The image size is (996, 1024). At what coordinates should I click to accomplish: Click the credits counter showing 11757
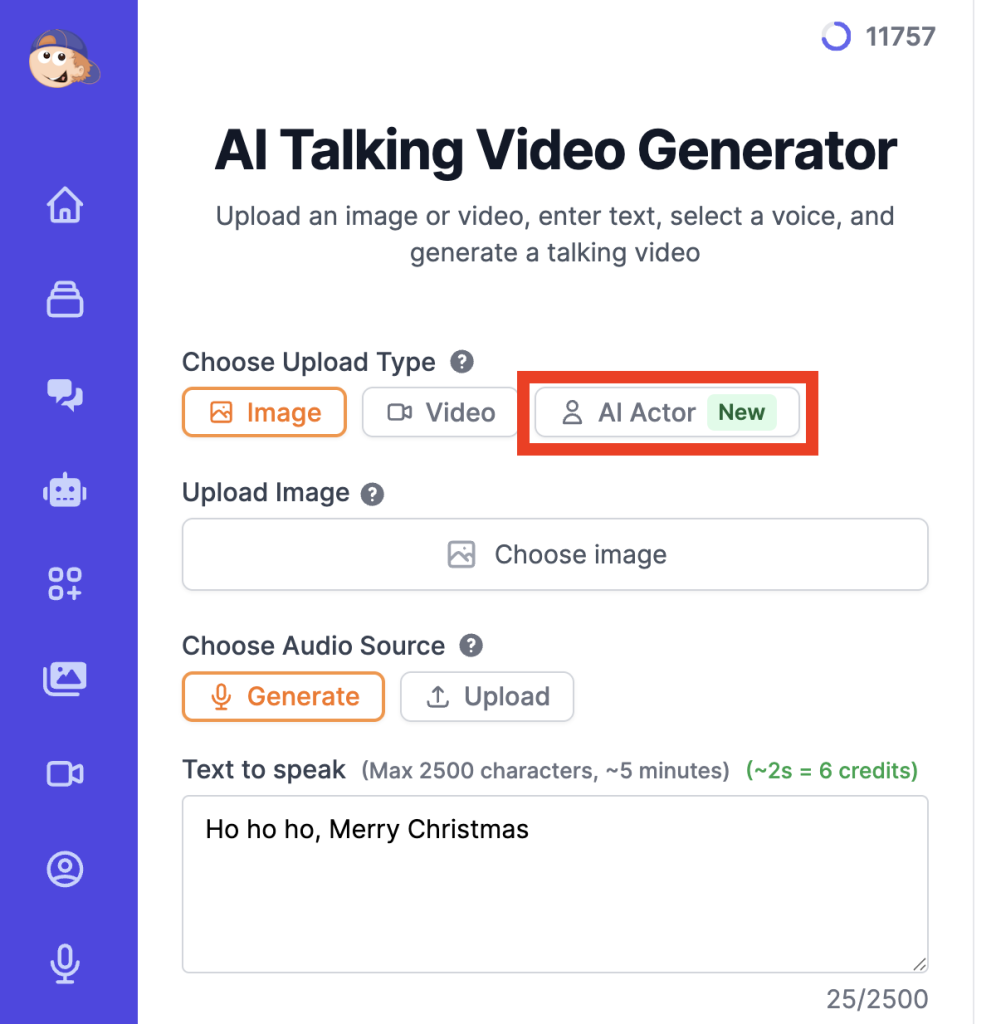tap(879, 37)
